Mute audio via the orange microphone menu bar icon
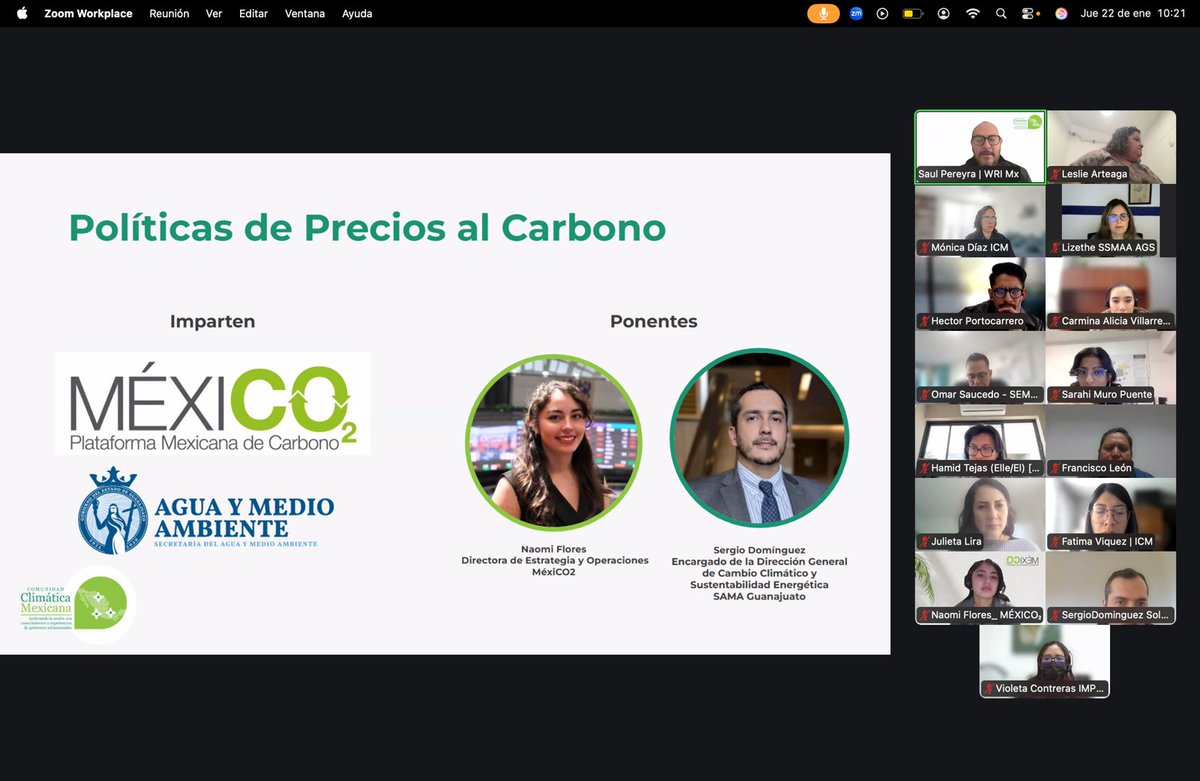The width and height of the screenshot is (1200, 781). [x=822, y=13]
